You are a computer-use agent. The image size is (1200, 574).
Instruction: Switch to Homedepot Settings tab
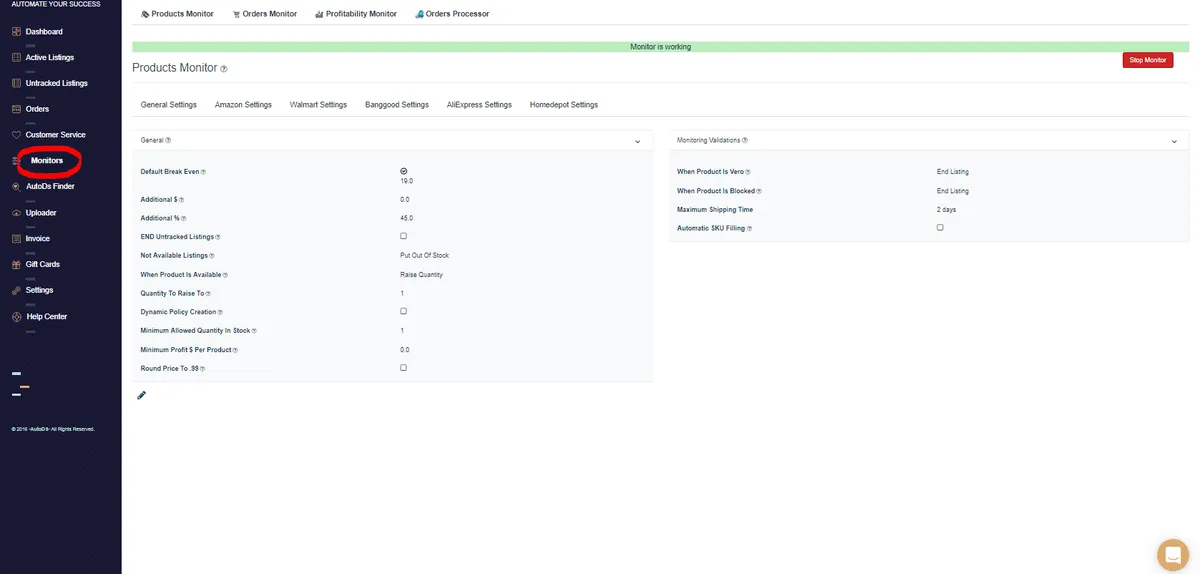pos(564,105)
